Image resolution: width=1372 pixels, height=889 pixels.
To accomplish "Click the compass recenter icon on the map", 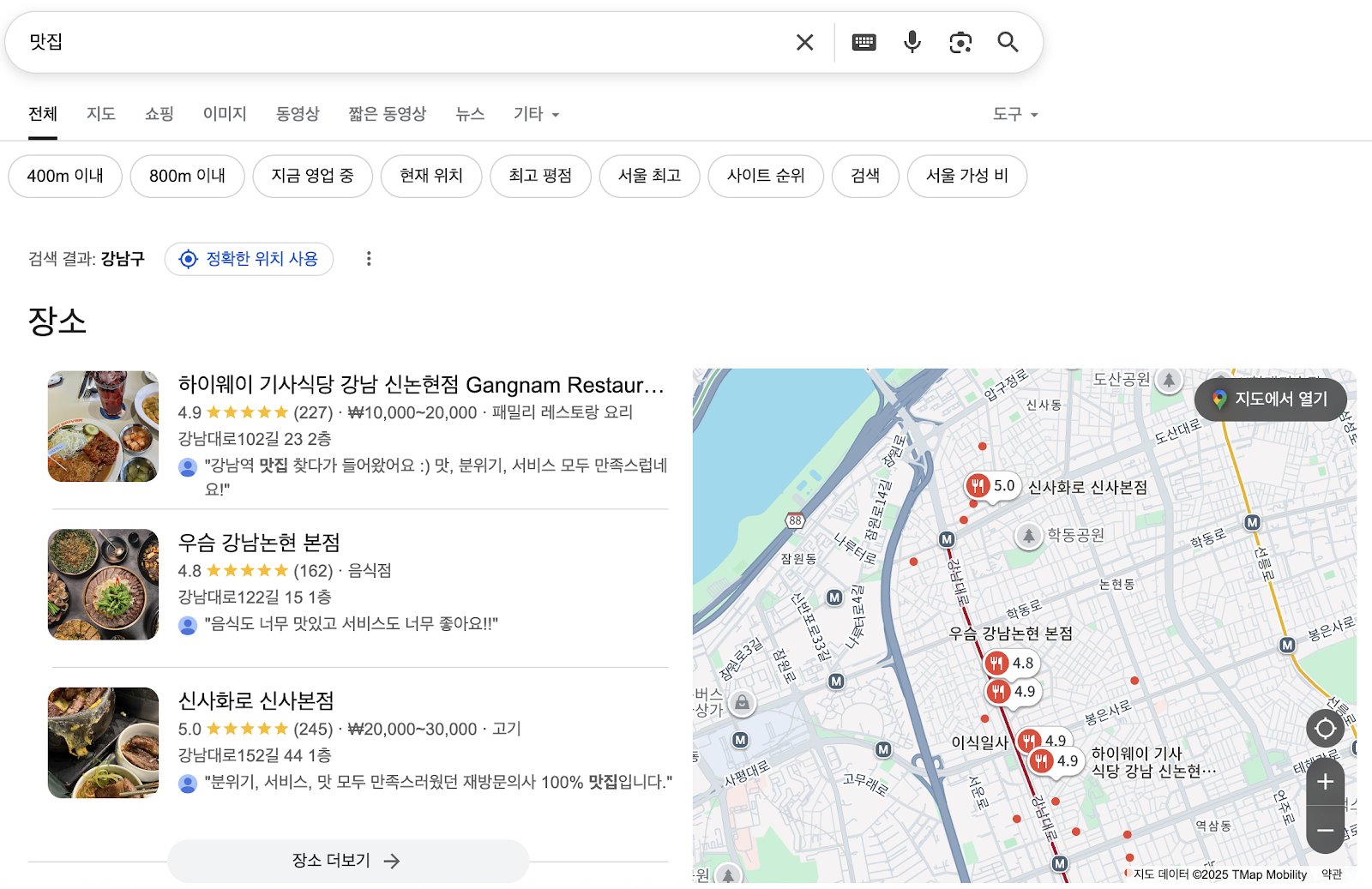I will [1324, 729].
